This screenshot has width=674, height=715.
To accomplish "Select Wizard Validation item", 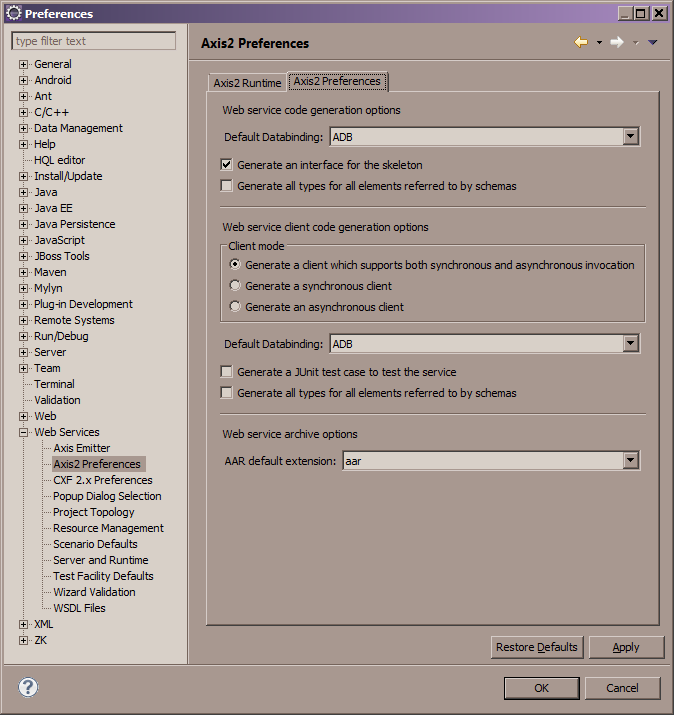I will (94, 592).
